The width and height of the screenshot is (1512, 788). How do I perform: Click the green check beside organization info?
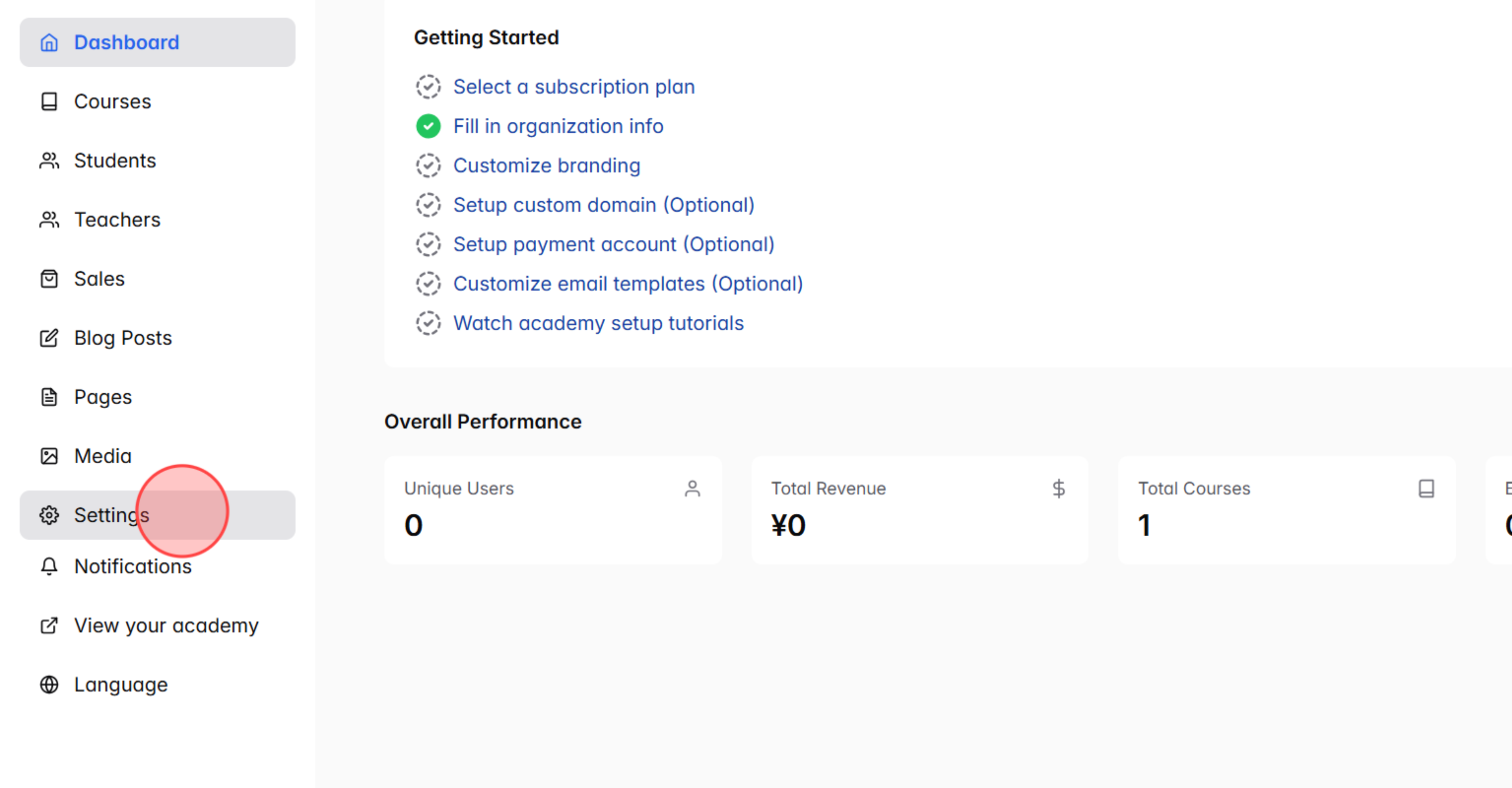(x=428, y=126)
